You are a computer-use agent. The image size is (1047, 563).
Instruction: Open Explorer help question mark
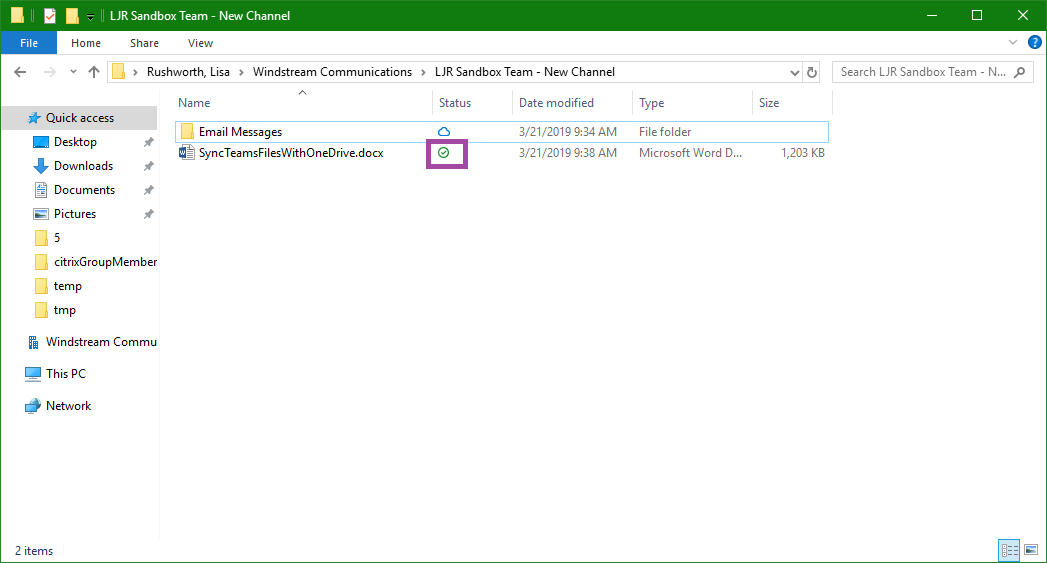1034,42
